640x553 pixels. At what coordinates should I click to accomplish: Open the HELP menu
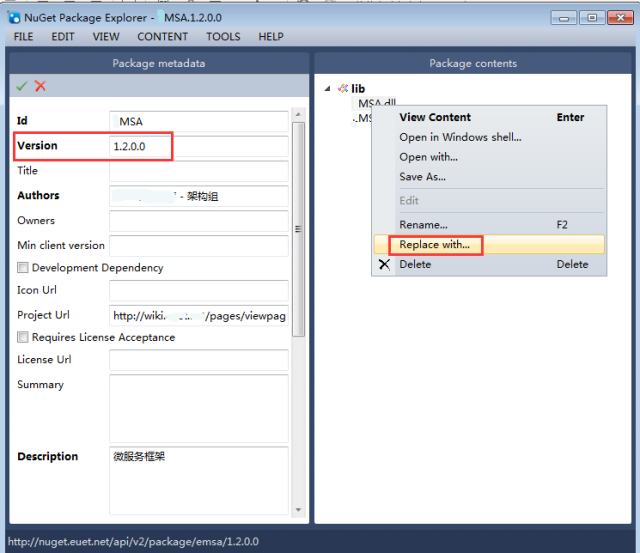coord(271,37)
